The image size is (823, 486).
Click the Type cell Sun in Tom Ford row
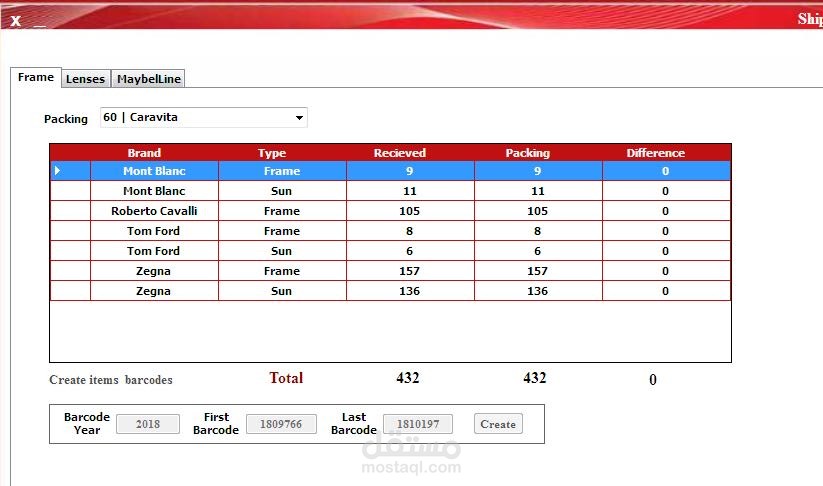(x=282, y=251)
